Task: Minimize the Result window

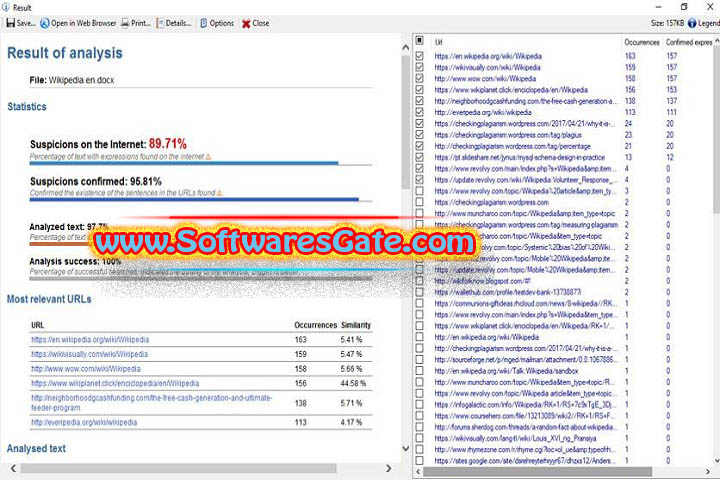Action: coord(658,7)
